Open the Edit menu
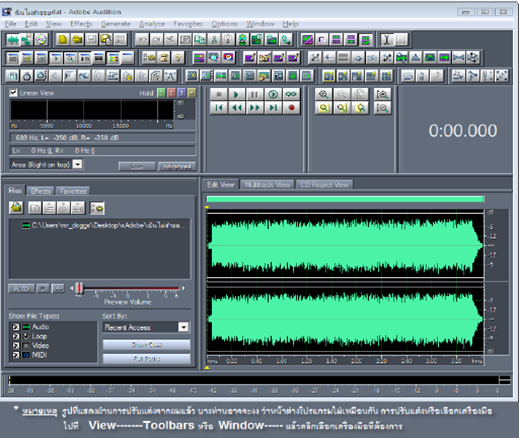The width and height of the screenshot is (519, 438). [31, 24]
